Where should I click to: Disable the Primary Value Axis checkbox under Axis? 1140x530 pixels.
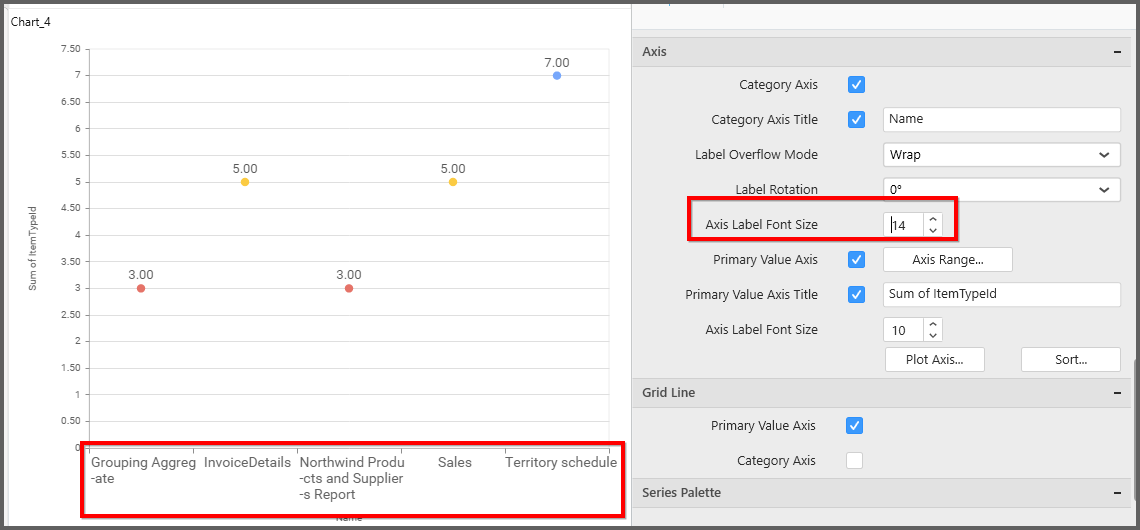click(x=856, y=260)
